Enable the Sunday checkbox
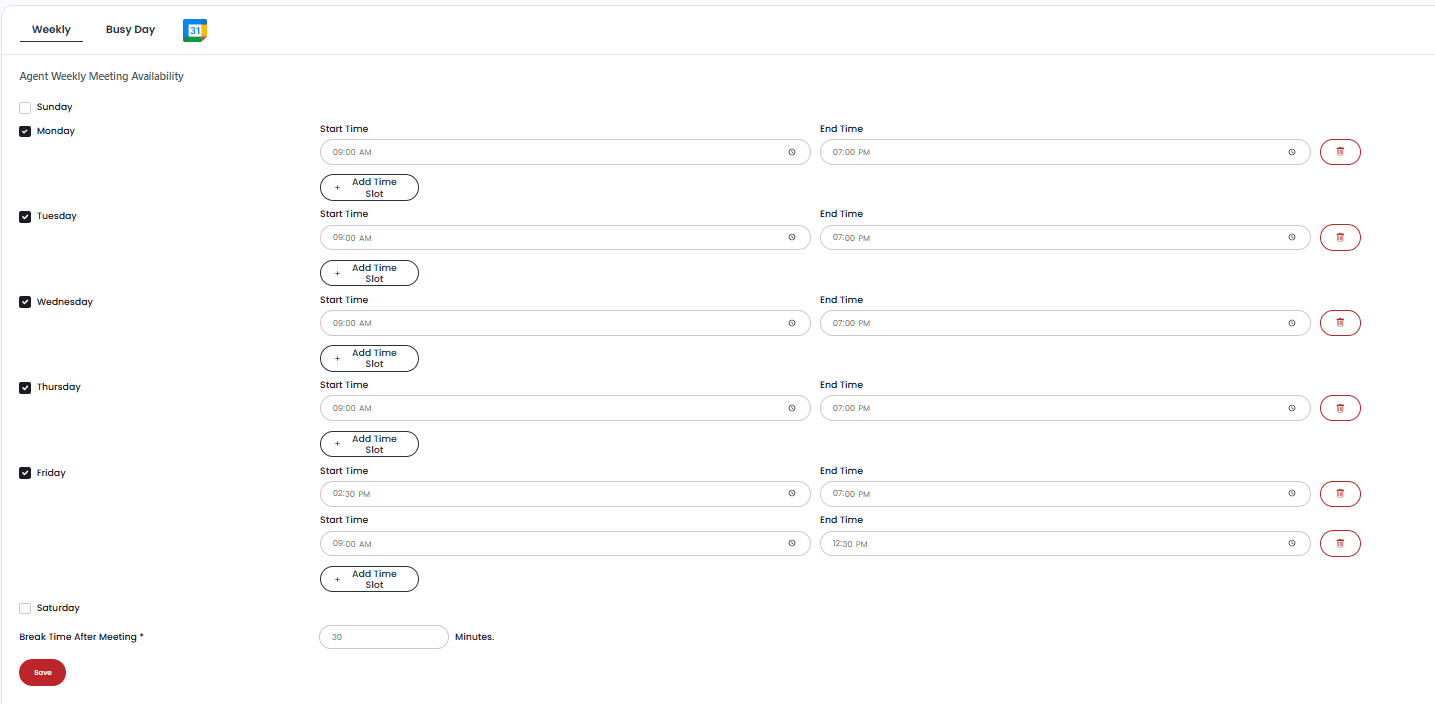This screenshot has width=1435, height=704. click(x=25, y=108)
